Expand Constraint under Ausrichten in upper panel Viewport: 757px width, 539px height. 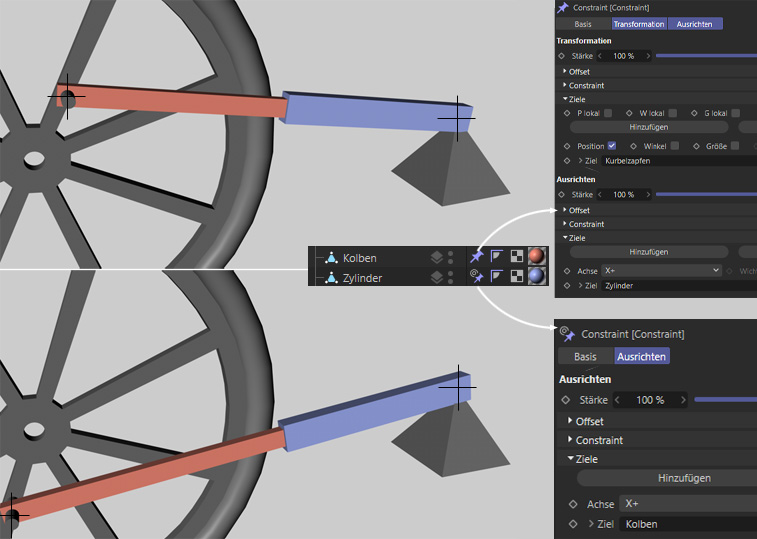(x=565, y=224)
